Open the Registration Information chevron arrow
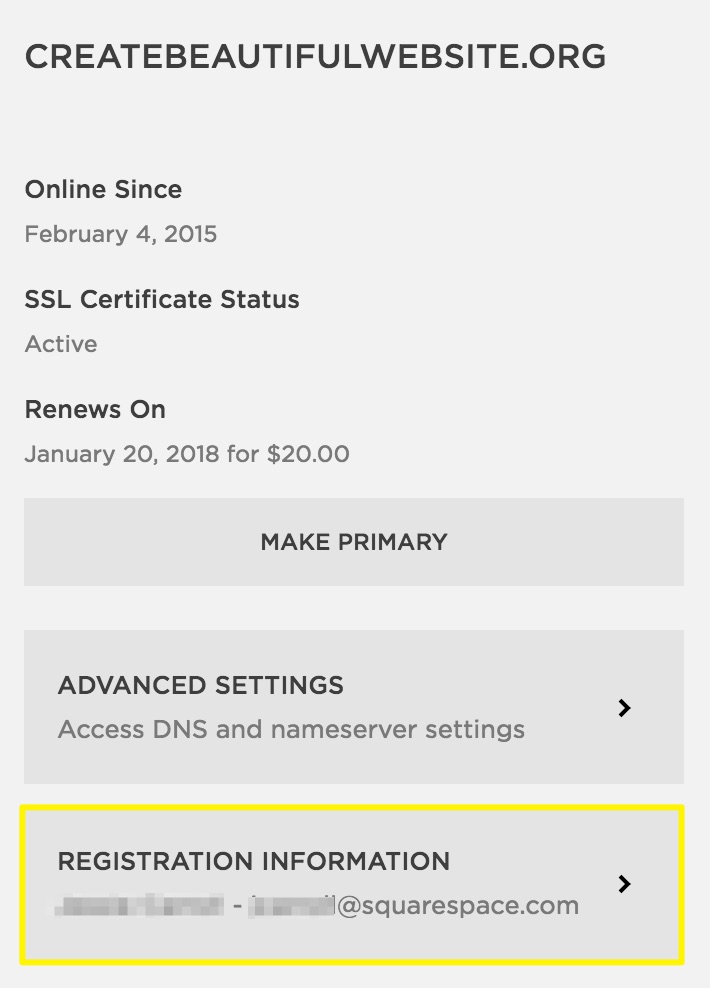Viewport: 710px width, 988px height. [624, 884]
